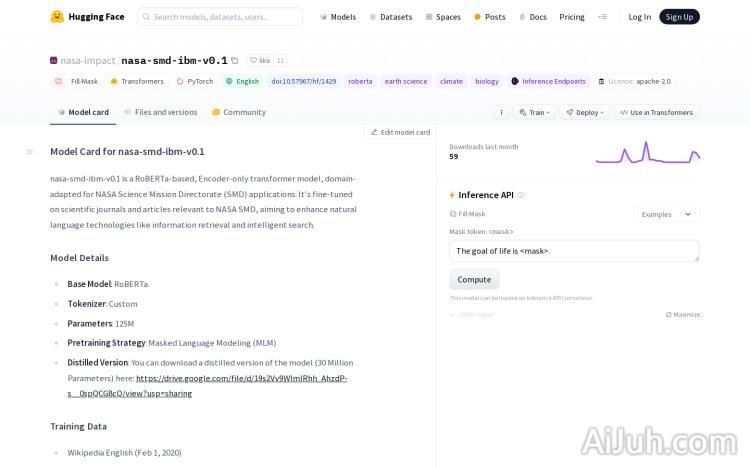Click the Inference API info icon

tap(521, 195)
